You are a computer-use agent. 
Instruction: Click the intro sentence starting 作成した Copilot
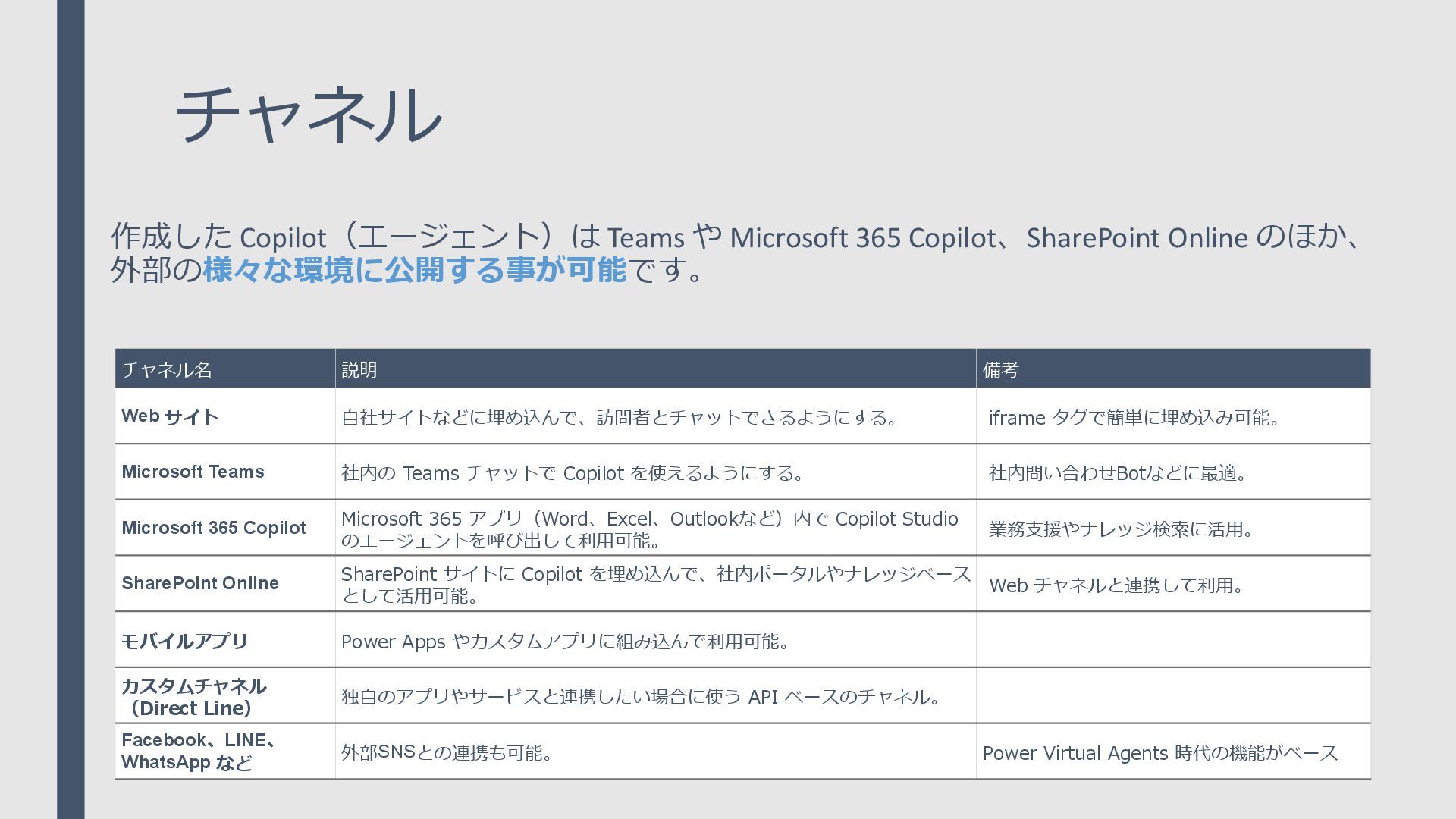[x=738, y=253]
